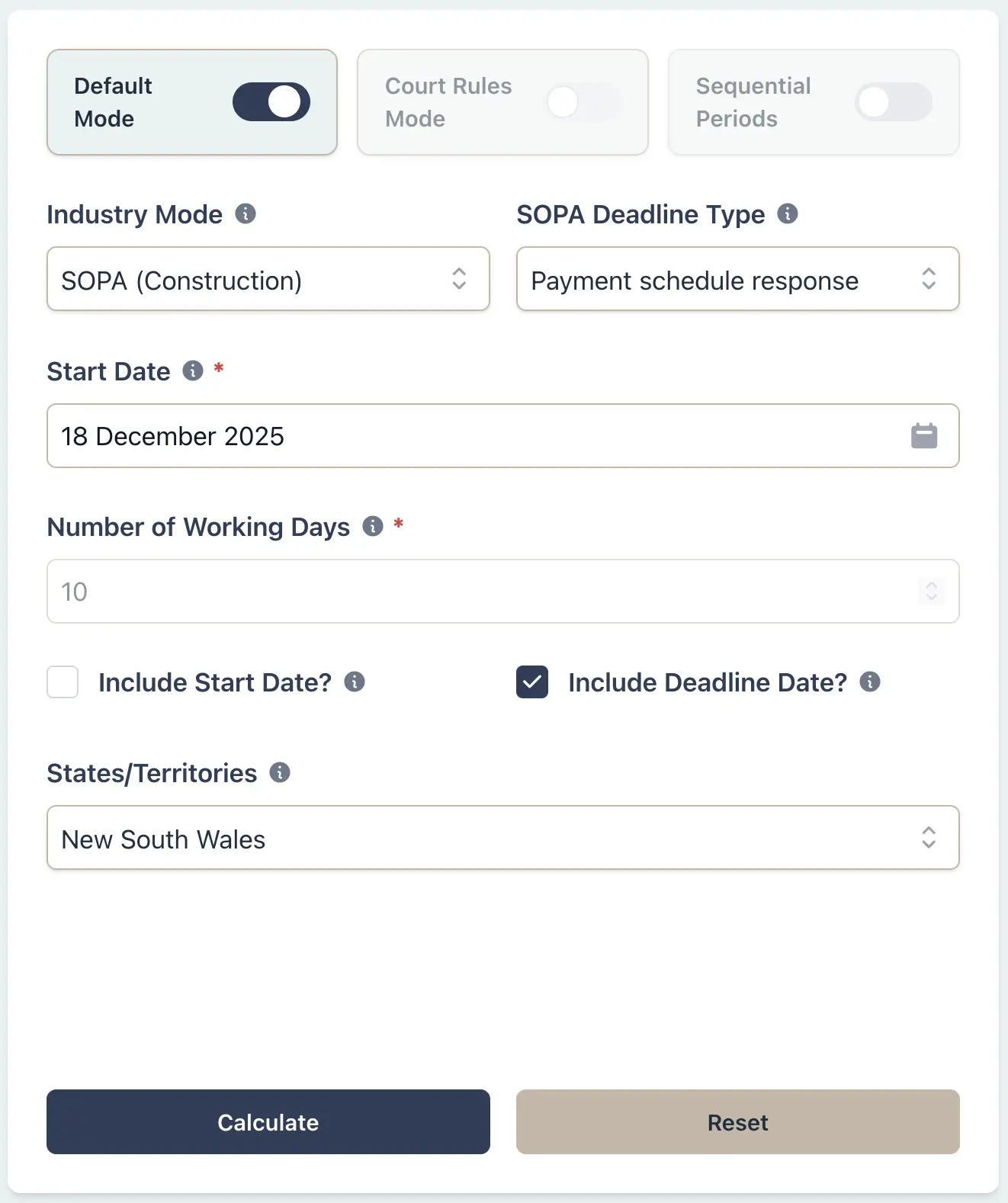Click the Include Deadline Date info icon

870,682
